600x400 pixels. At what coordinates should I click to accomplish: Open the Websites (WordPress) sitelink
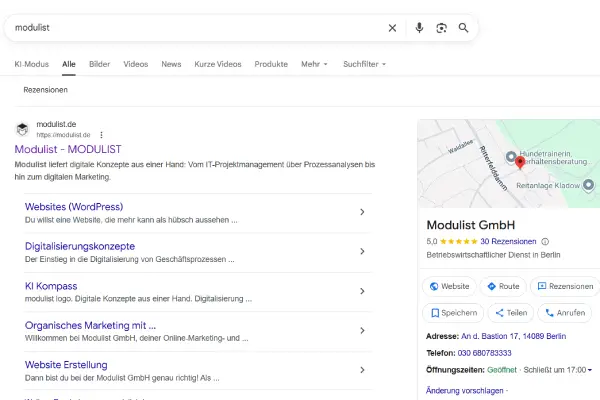(x=74, y=207)
